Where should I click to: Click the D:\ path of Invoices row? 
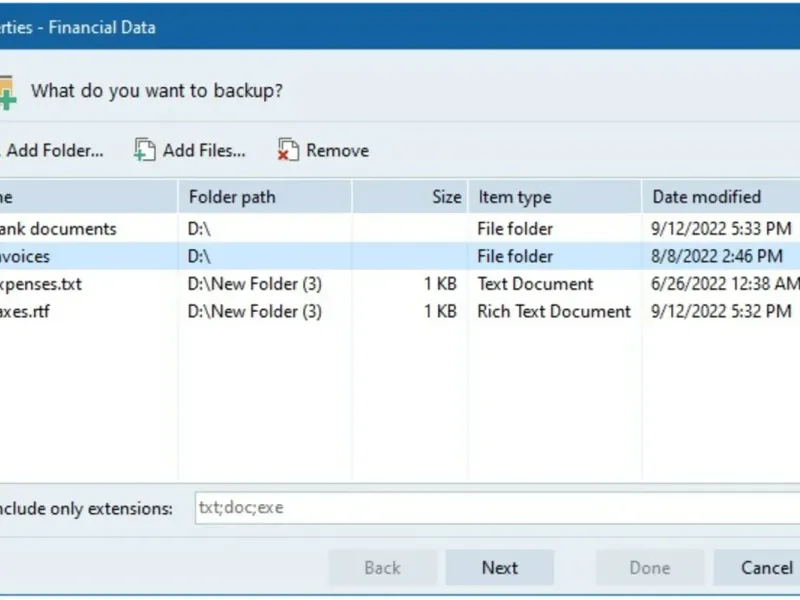[199, 256]
